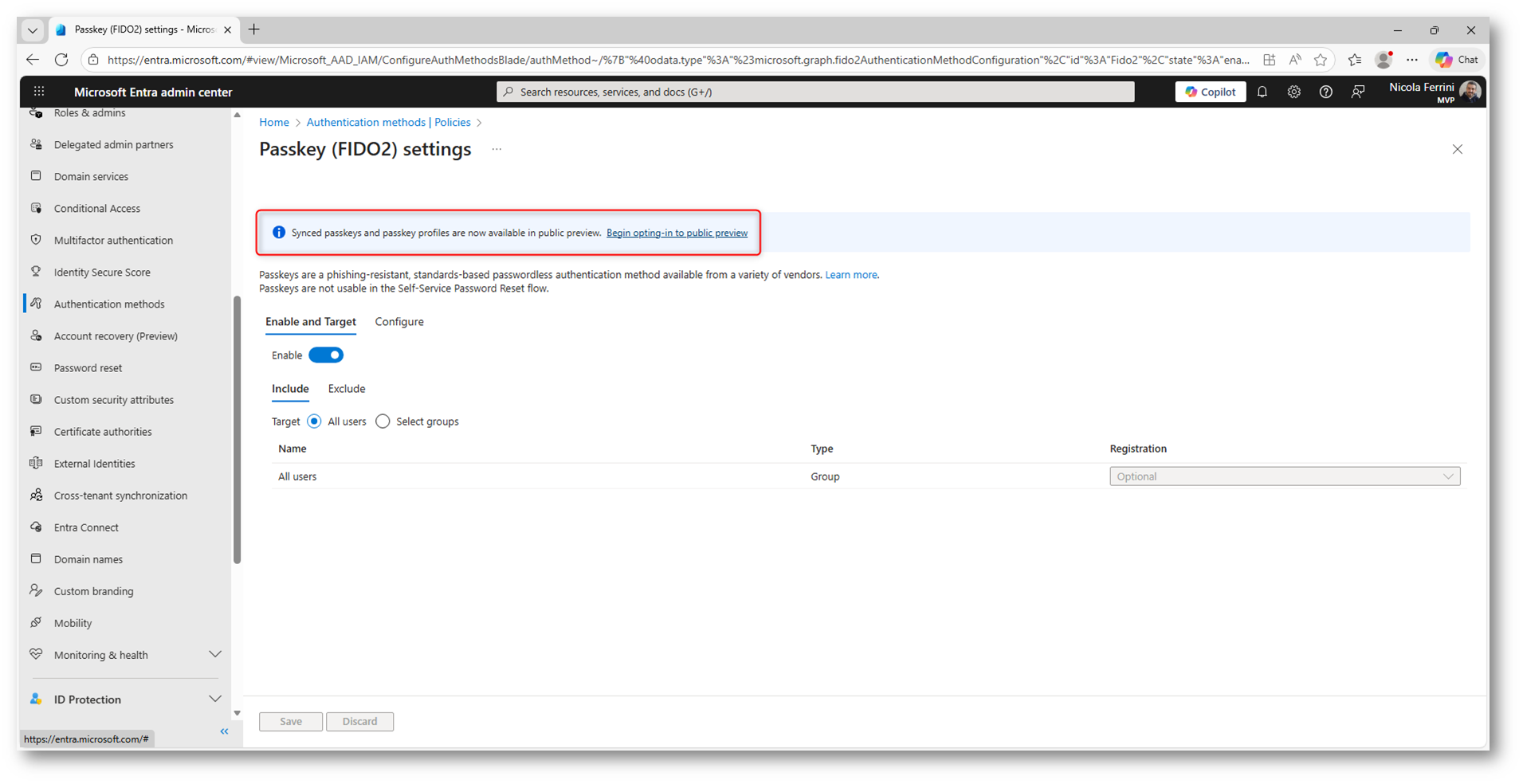Click the search resources input field
Image resolution: width=1523 pixels, height=784 pixels.
pos(815,92)
